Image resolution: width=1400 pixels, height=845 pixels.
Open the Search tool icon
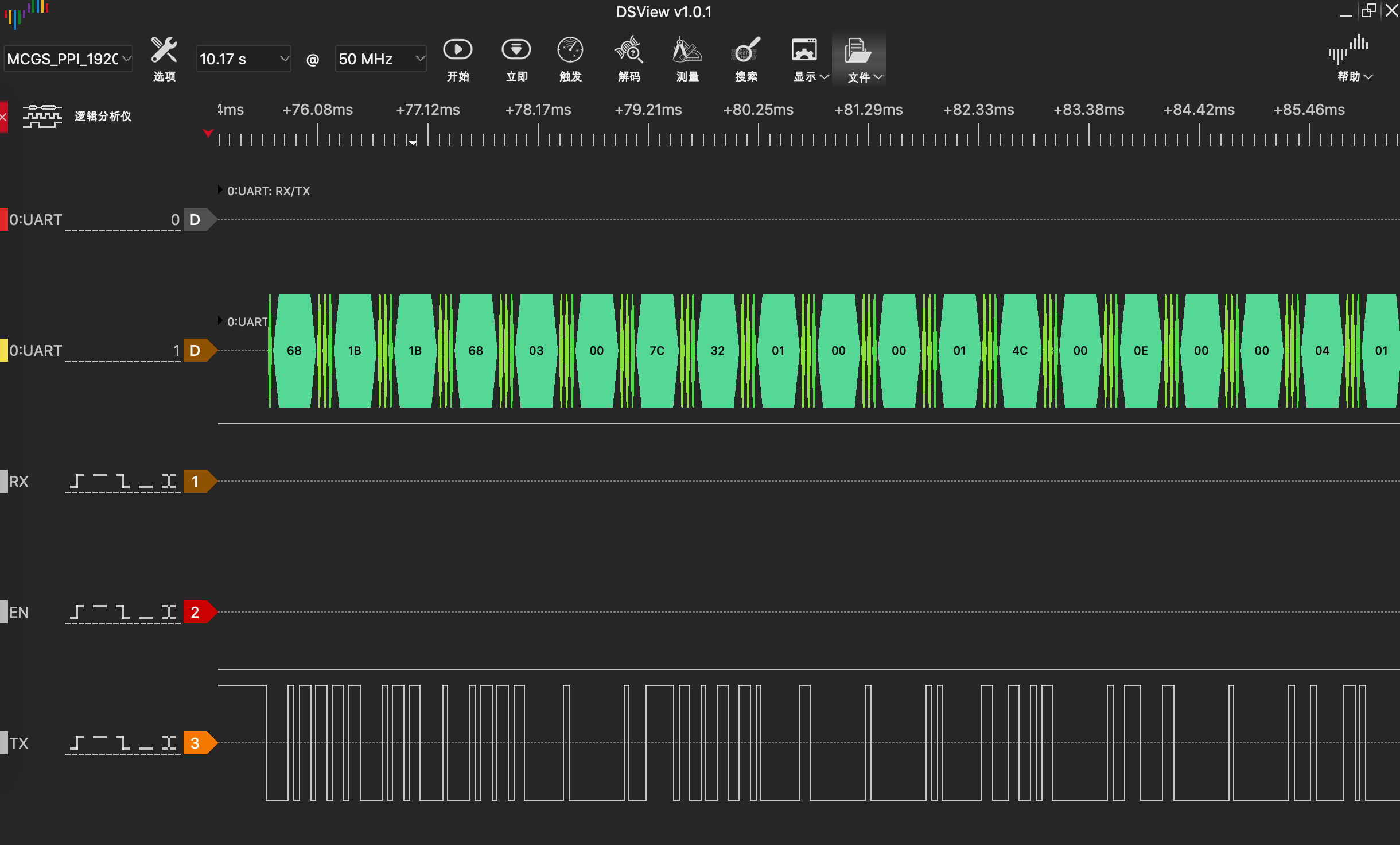tap(746, 51)
